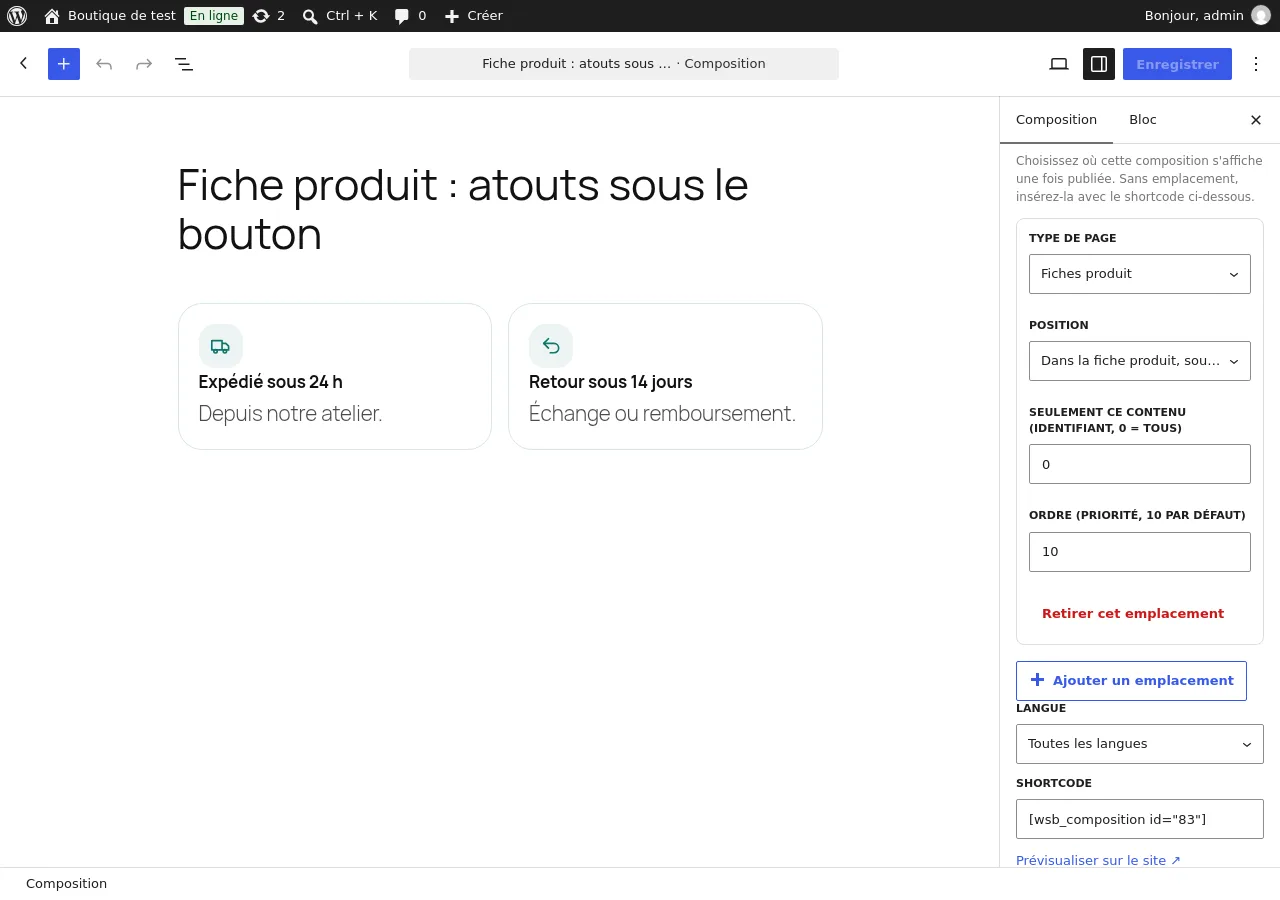The height and width of the screenshot is (900, 1280).
Task: Redo the last change
Action: click(144, 64)
